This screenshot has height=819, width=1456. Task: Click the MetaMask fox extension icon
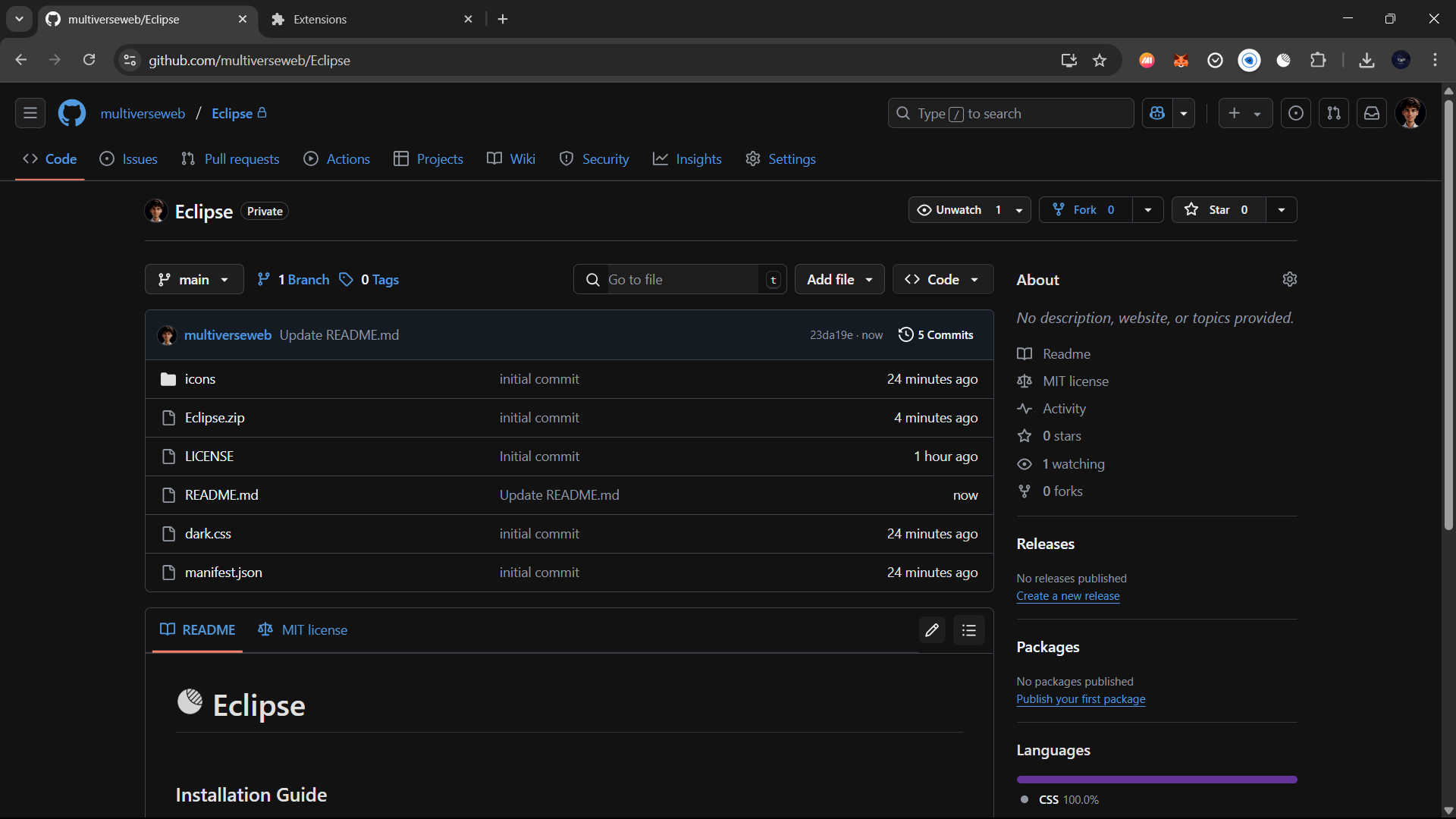coord(1181,61)
